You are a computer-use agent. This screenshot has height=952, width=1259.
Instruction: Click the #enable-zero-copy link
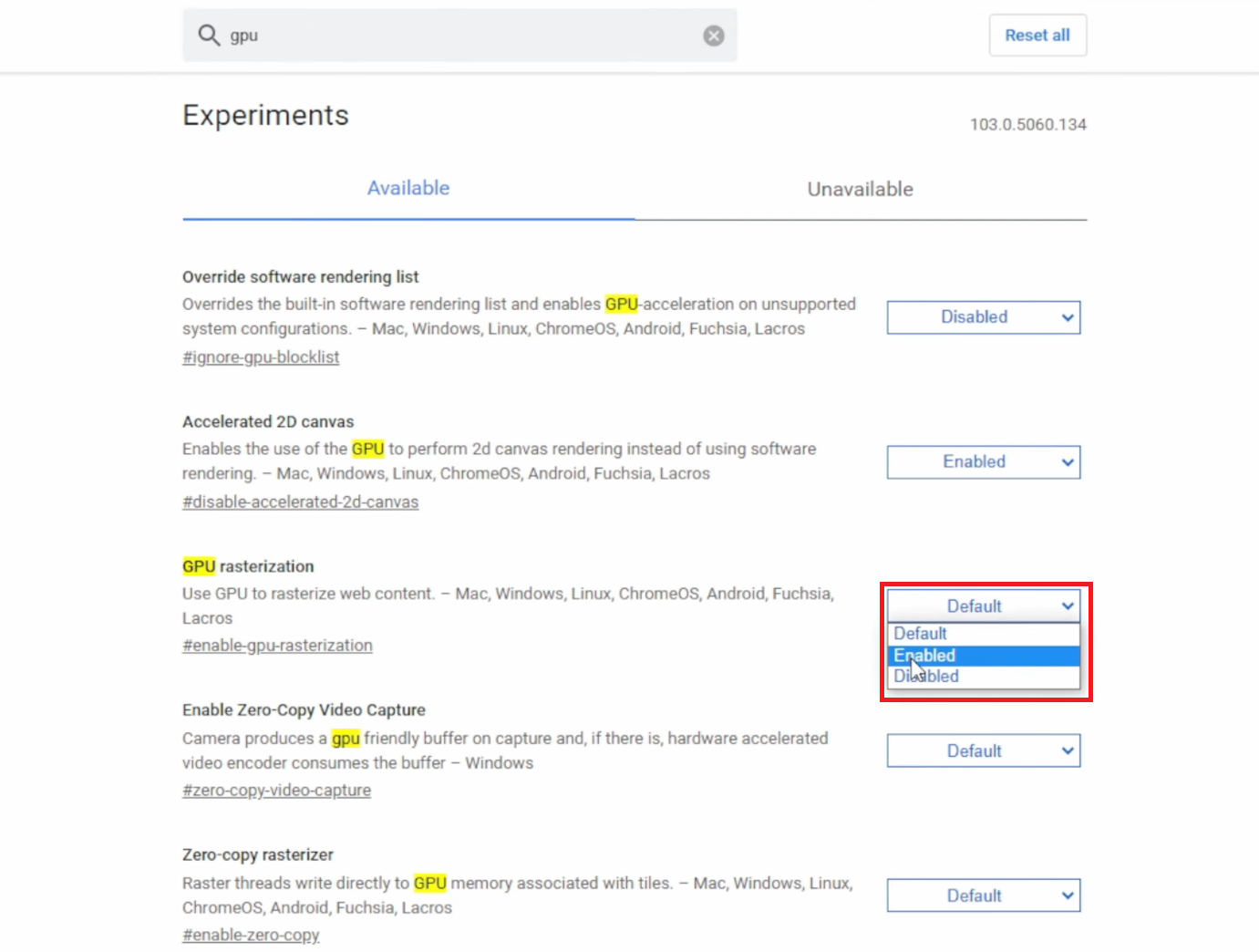pos(251,936)
